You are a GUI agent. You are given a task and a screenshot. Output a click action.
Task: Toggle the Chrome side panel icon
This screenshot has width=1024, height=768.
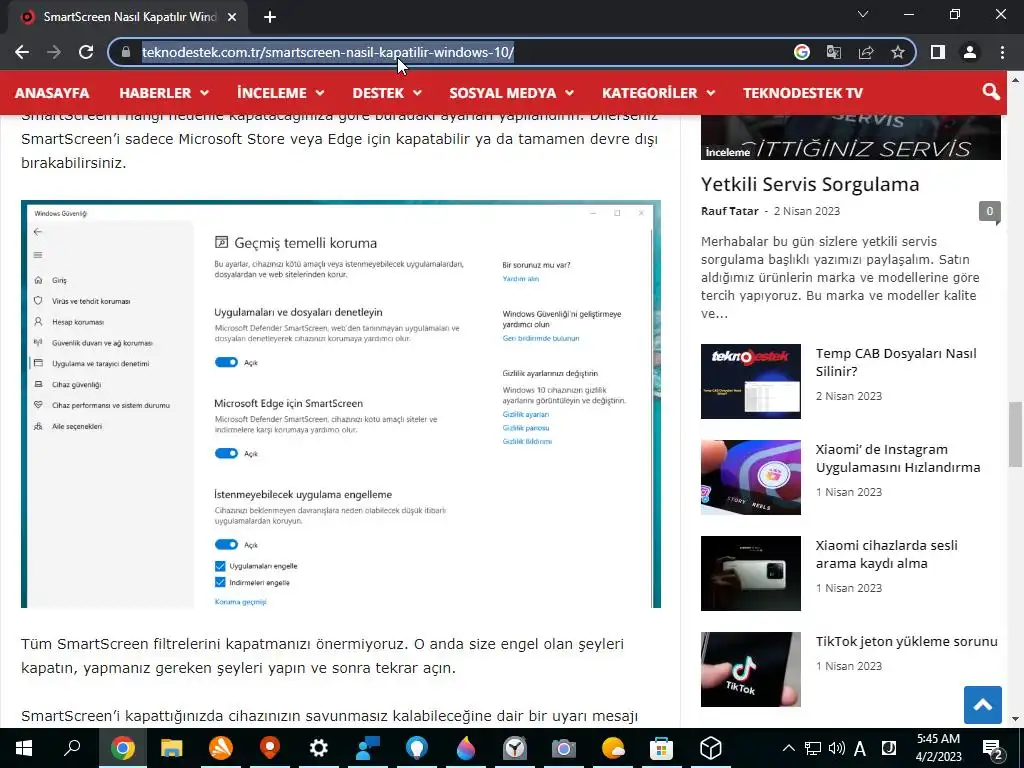point(938,52)
